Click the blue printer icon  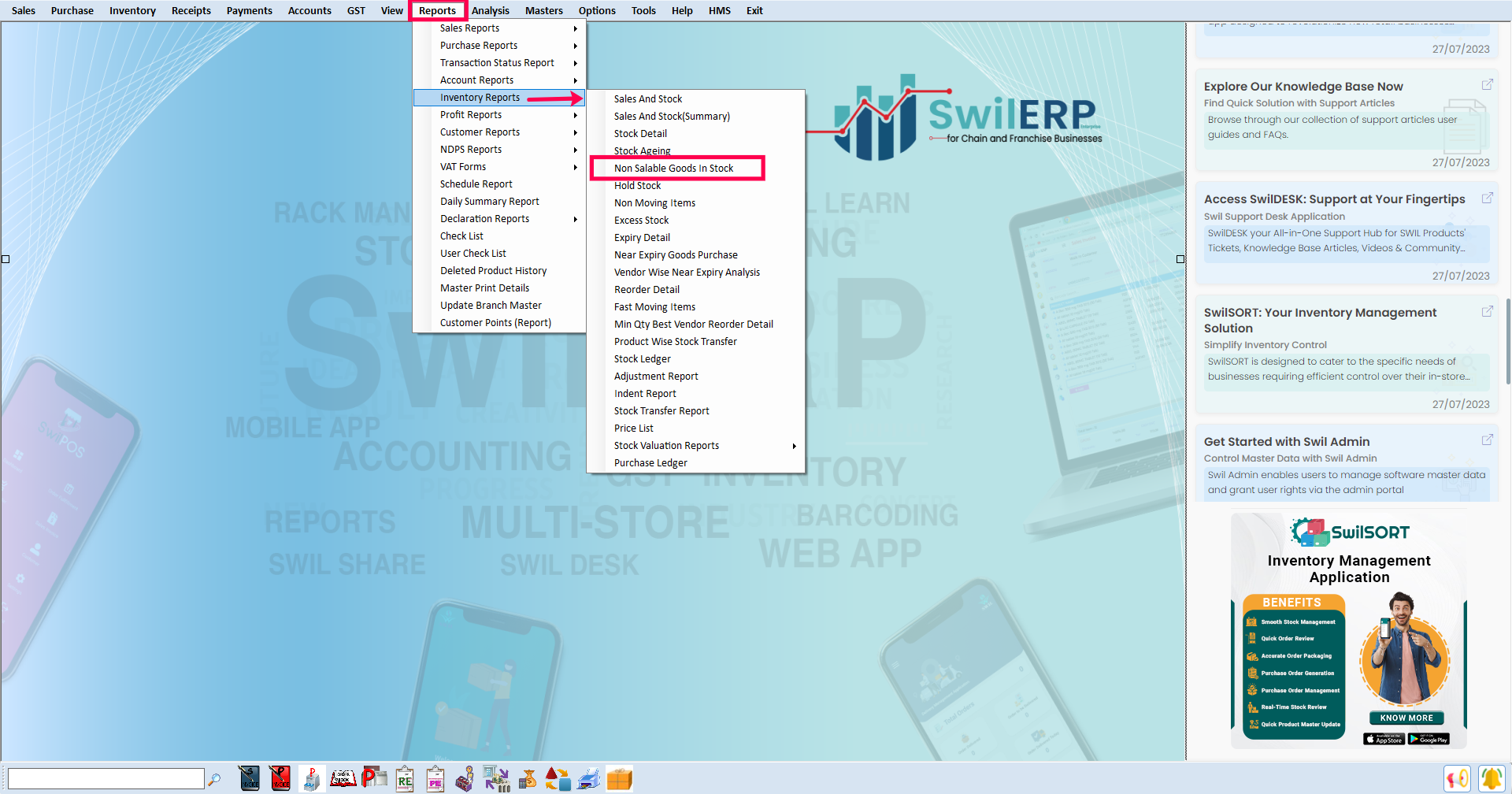point(588,778)
